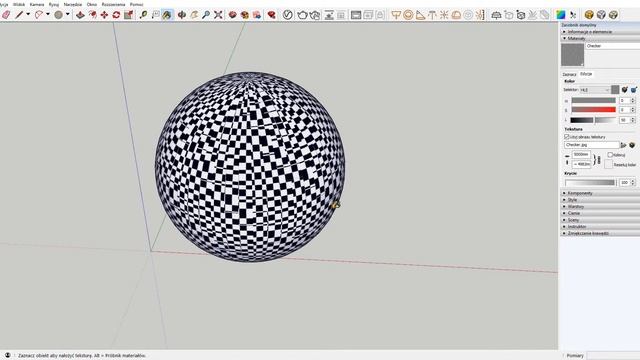Expand the Warstwy panel

(600, 207)
